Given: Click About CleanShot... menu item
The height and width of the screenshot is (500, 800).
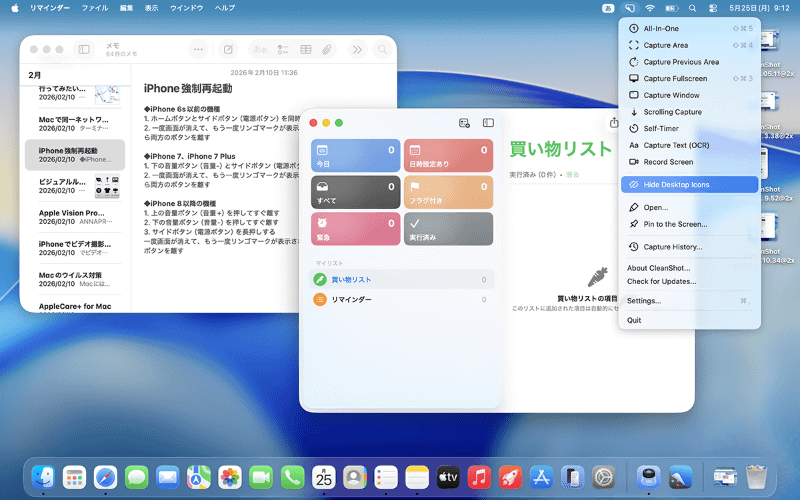Looking at the screenshot, I should (x=689, y=268).
